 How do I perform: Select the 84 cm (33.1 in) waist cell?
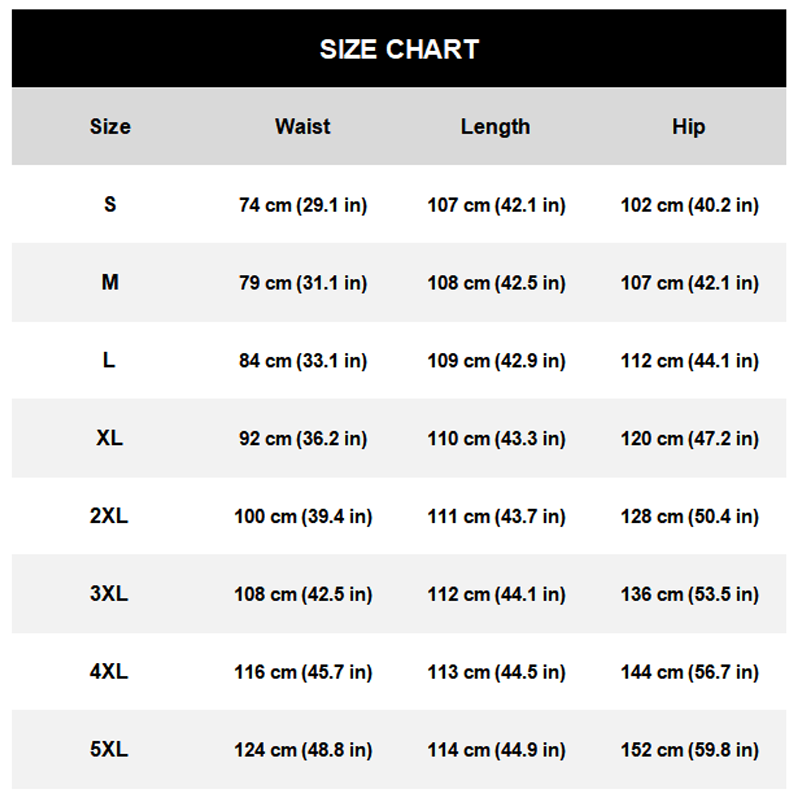(x=302, y=361)
